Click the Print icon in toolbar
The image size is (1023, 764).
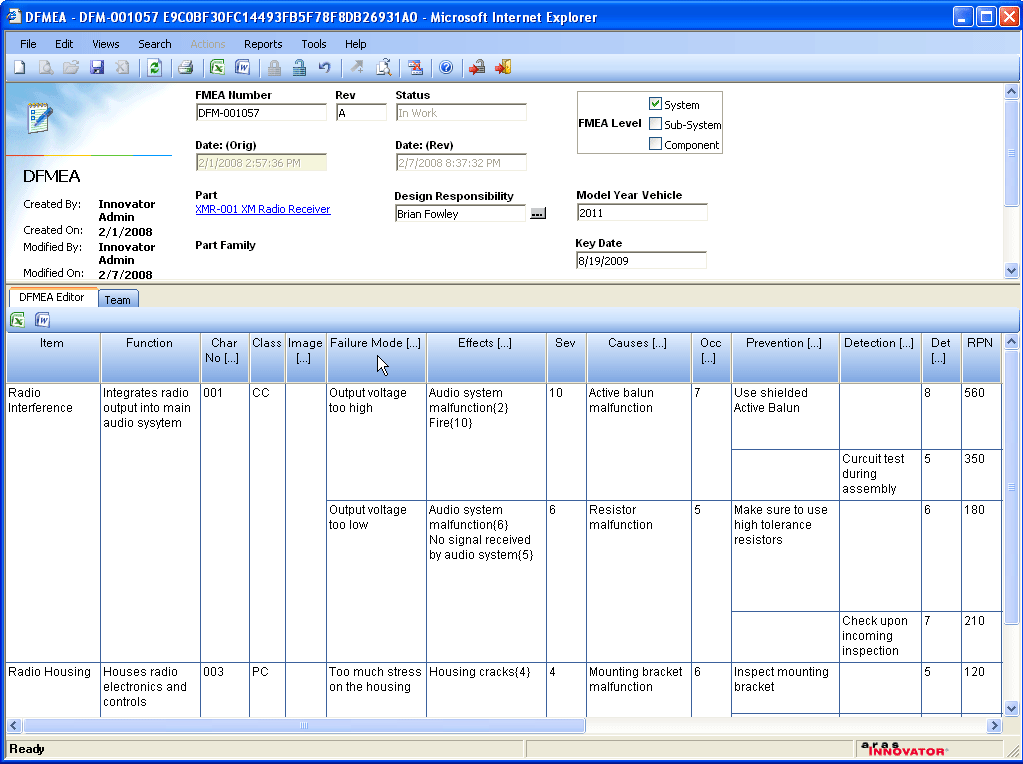pyautogui.click(x=185, y=68)
